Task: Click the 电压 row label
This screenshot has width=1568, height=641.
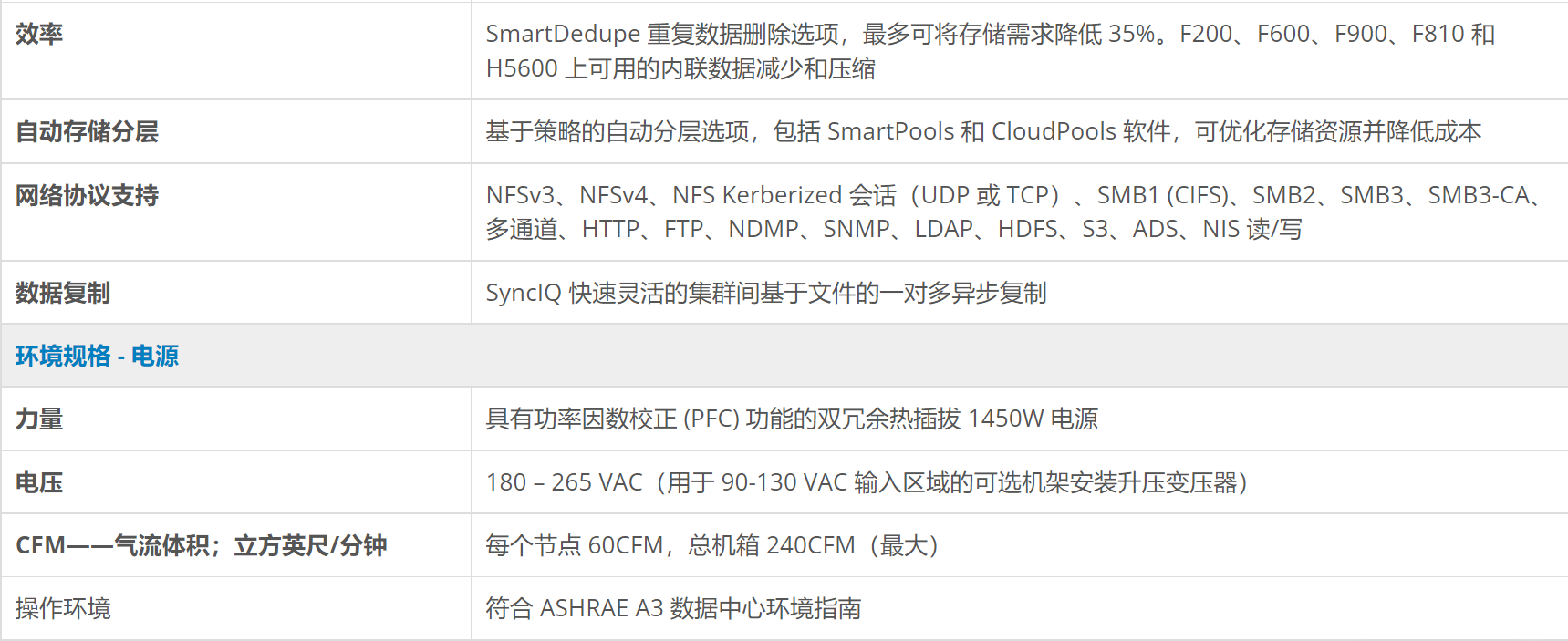Action: pyautogui.click(x=39, y=482)
